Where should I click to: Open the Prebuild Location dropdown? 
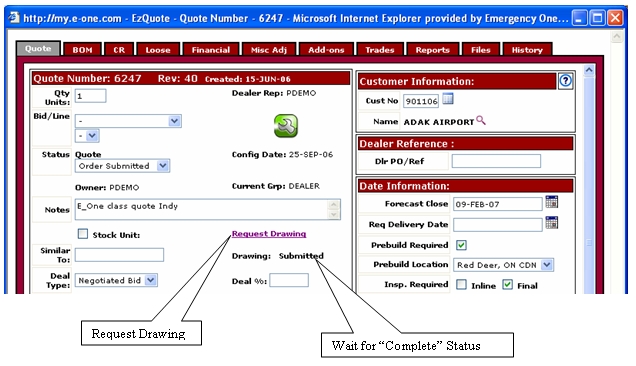[503, 265]
